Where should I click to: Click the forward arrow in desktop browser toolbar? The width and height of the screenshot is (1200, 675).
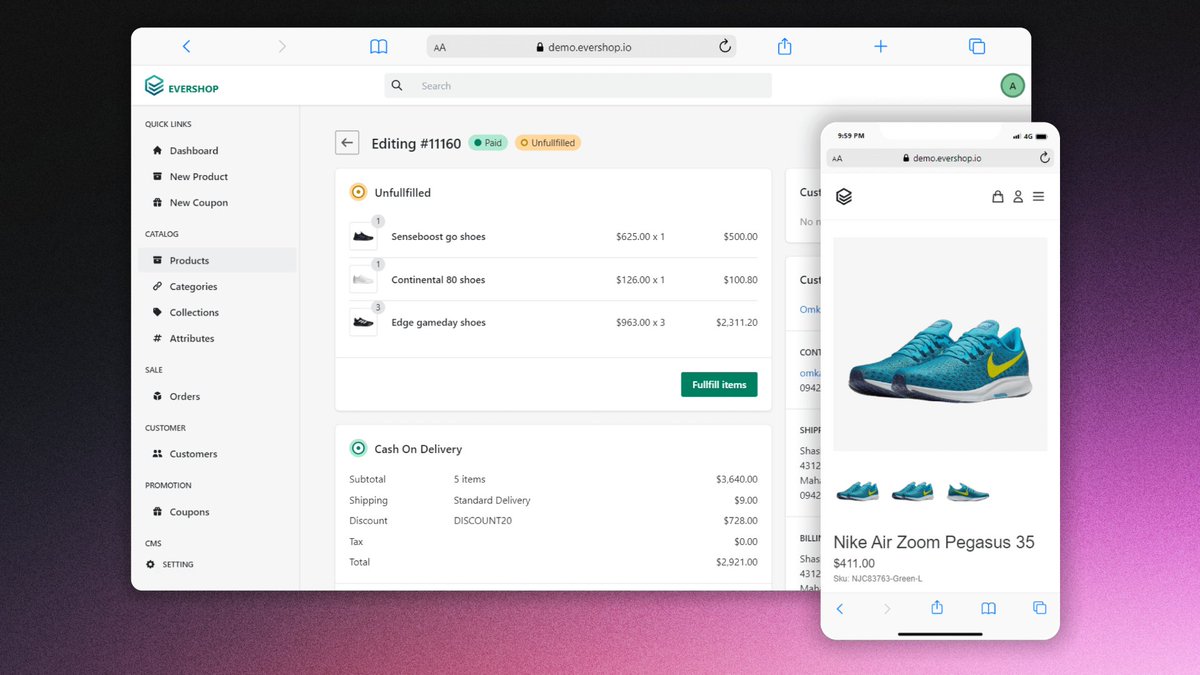282,46
